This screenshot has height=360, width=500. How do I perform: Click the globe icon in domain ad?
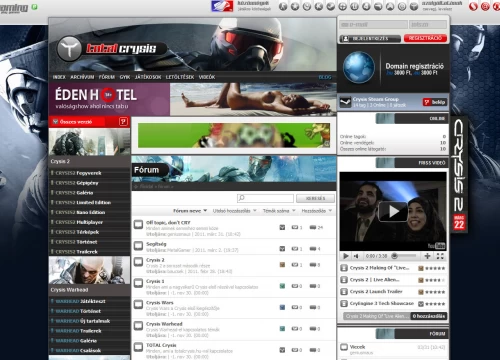(359, 67)
